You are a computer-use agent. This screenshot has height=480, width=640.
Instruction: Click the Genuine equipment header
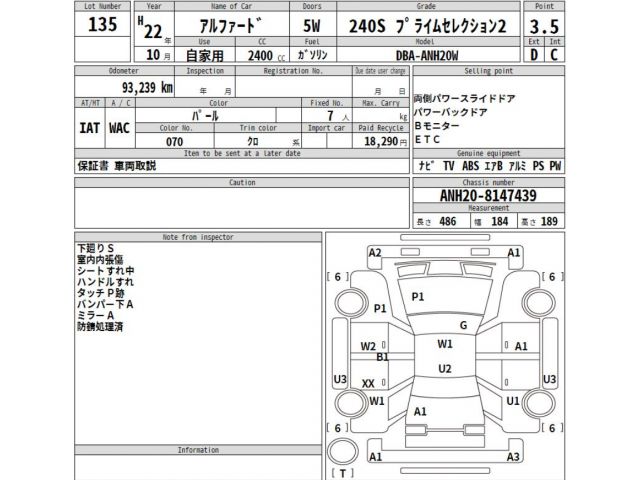tap(489, 153)
